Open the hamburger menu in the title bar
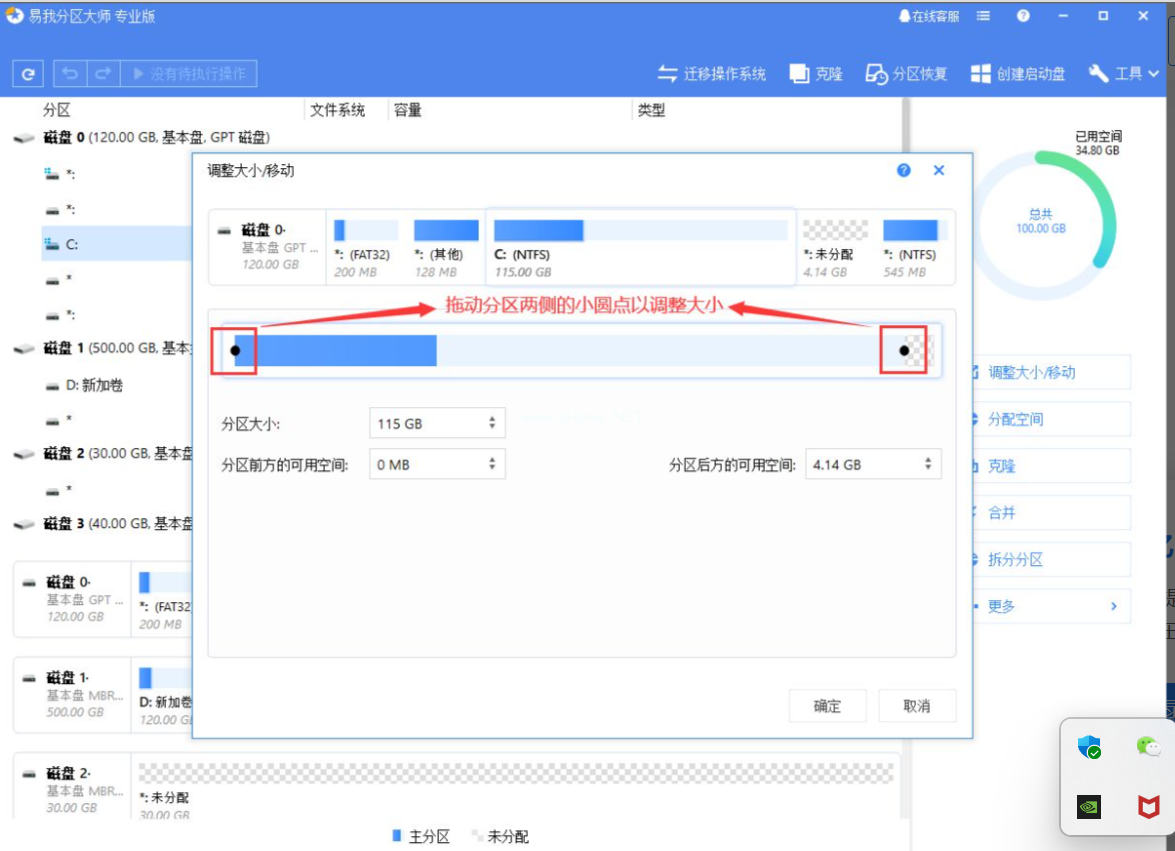Screen dimensions: 1175x851 click(x=984, y=16)
